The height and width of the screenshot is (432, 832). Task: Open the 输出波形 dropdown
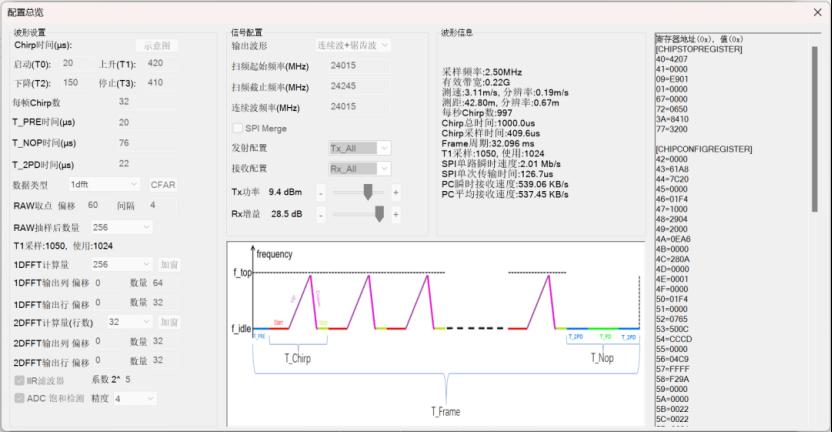353,46
